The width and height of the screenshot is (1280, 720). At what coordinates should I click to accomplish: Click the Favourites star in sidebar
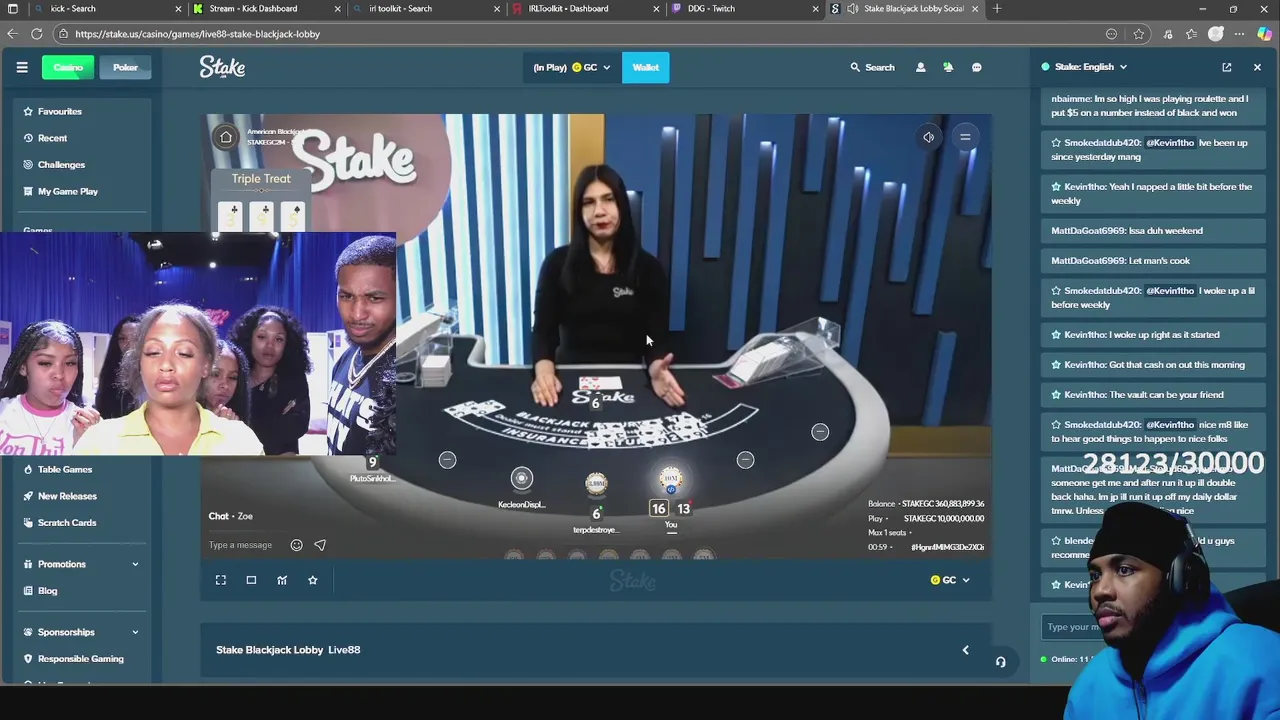pyautogui.click(x=29, y=111)
